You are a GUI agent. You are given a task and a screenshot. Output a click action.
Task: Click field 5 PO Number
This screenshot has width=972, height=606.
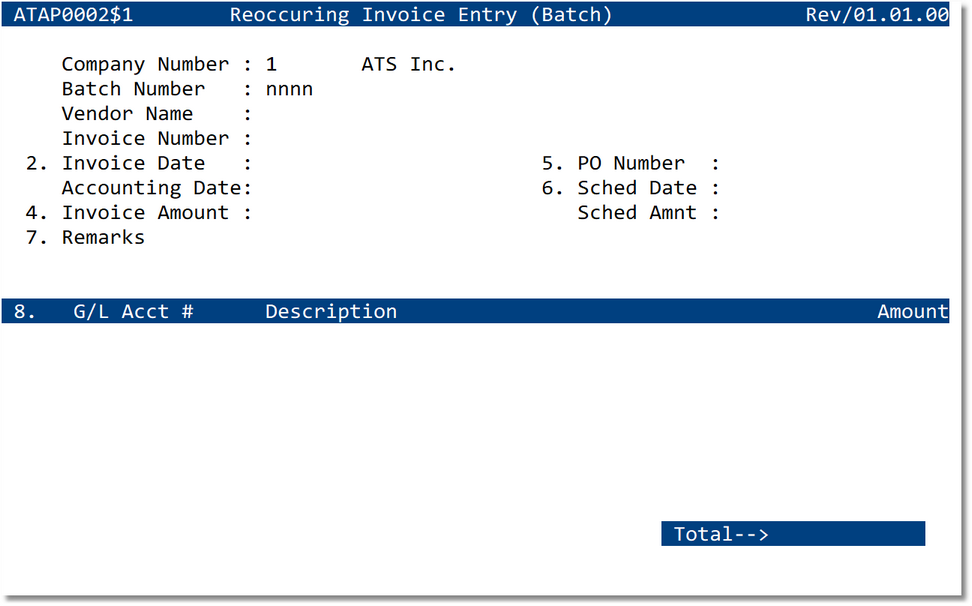pyautogui.click(x=630, y=163)
